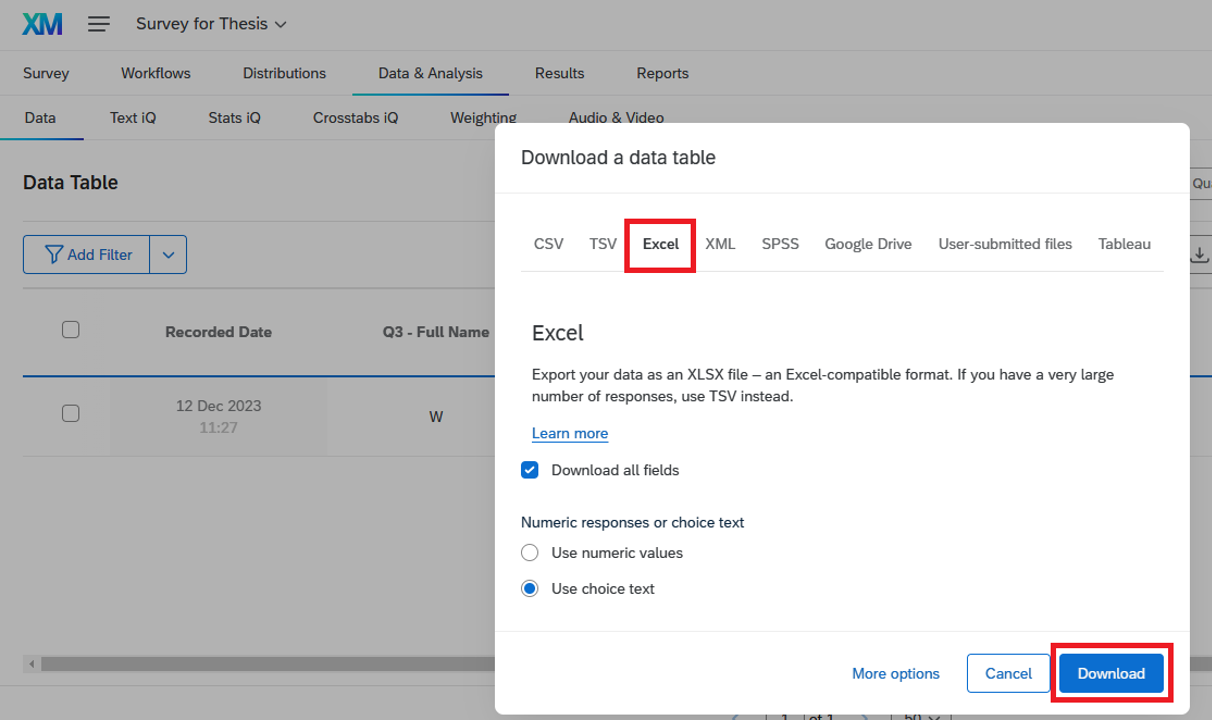Image resolution: width=1212 pixels, height=720 pixels.
Task: Go to the Distributions tab
Action: point(284,73)
